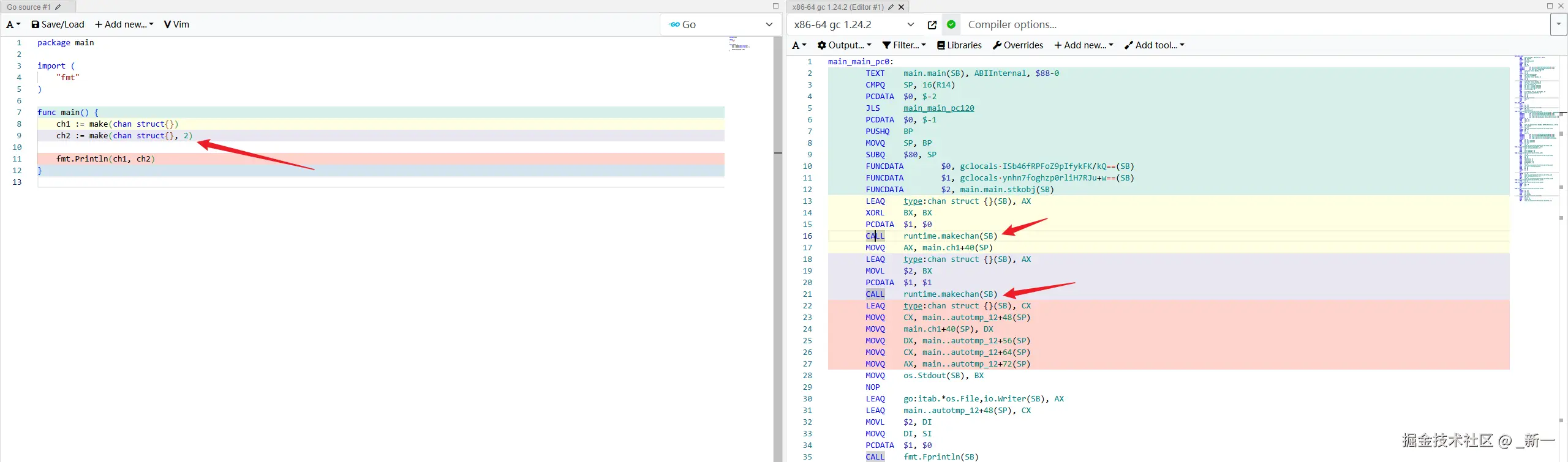Screen dimensions: 1568x462
Task: Click the NOP instruction on line 29
Action: coord(872,387)
